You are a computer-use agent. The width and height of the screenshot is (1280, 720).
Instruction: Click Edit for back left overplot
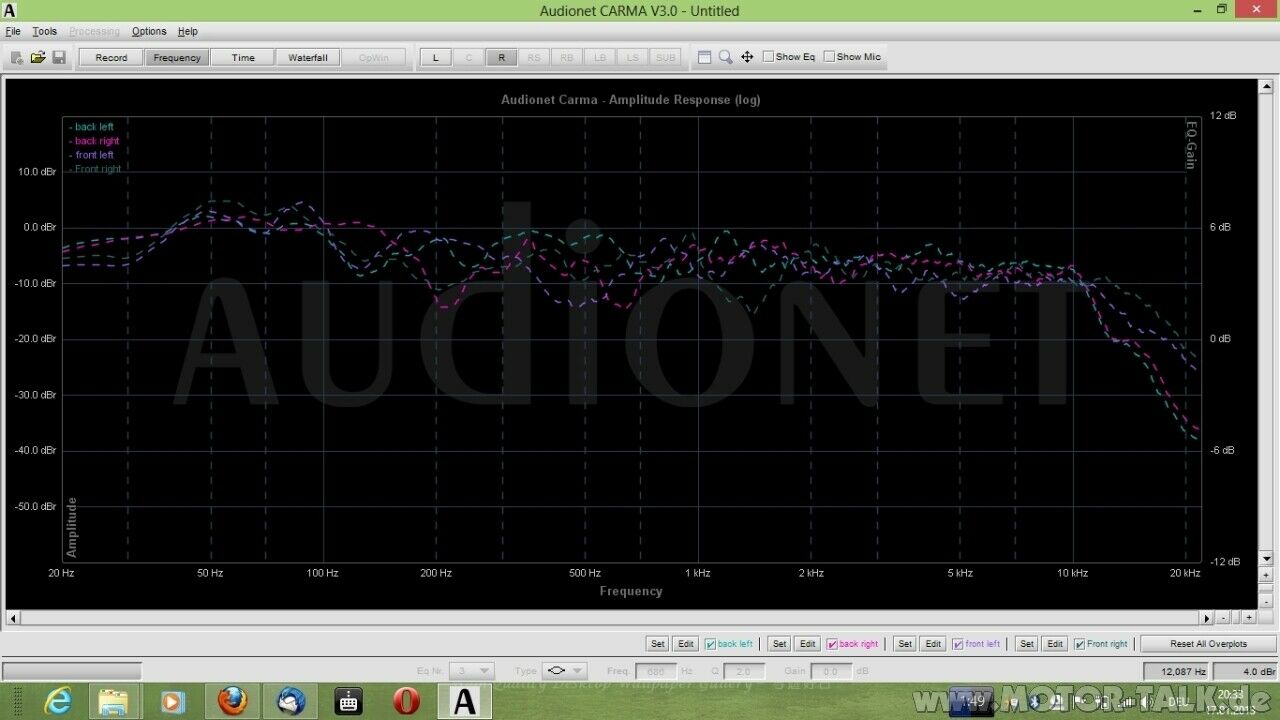[x=685, y=644]
